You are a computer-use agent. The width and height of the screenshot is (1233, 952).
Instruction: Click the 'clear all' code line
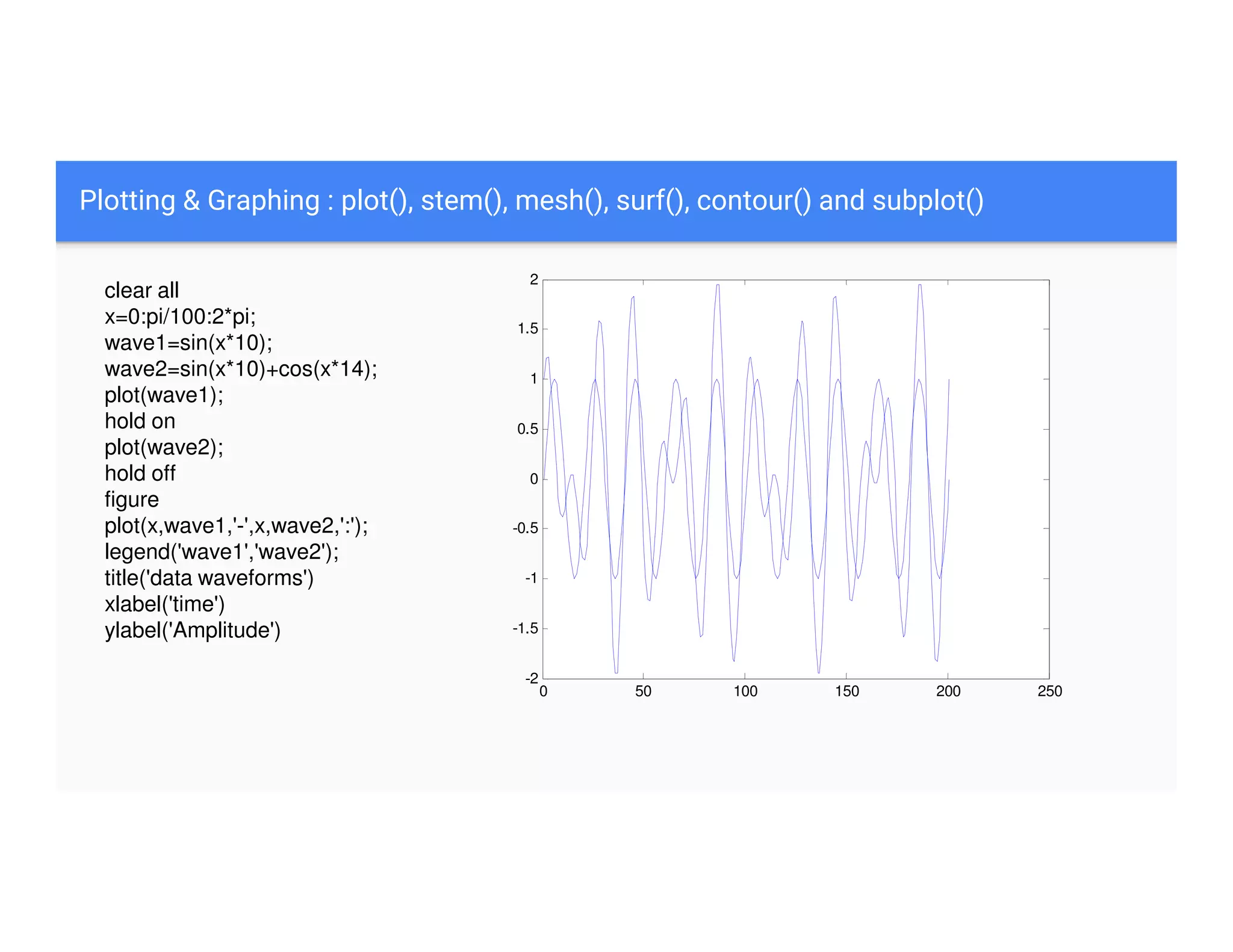point(141,291)
